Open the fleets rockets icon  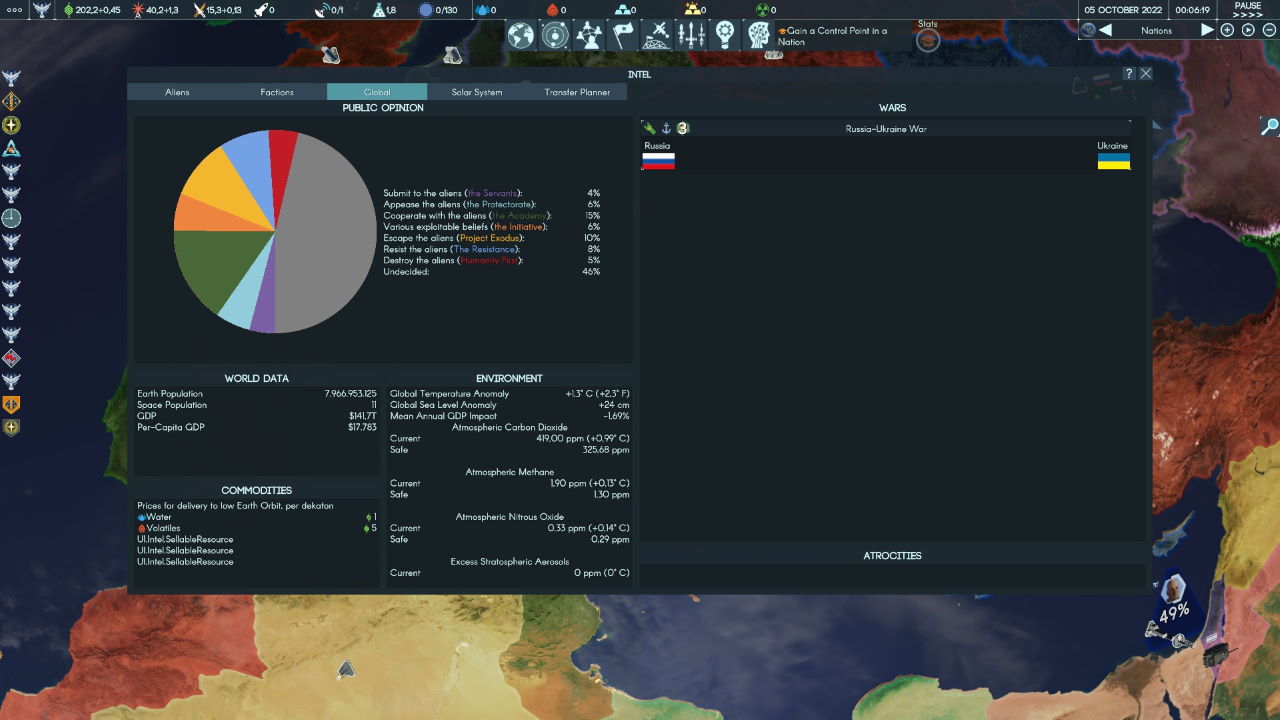tap(691, 35)
